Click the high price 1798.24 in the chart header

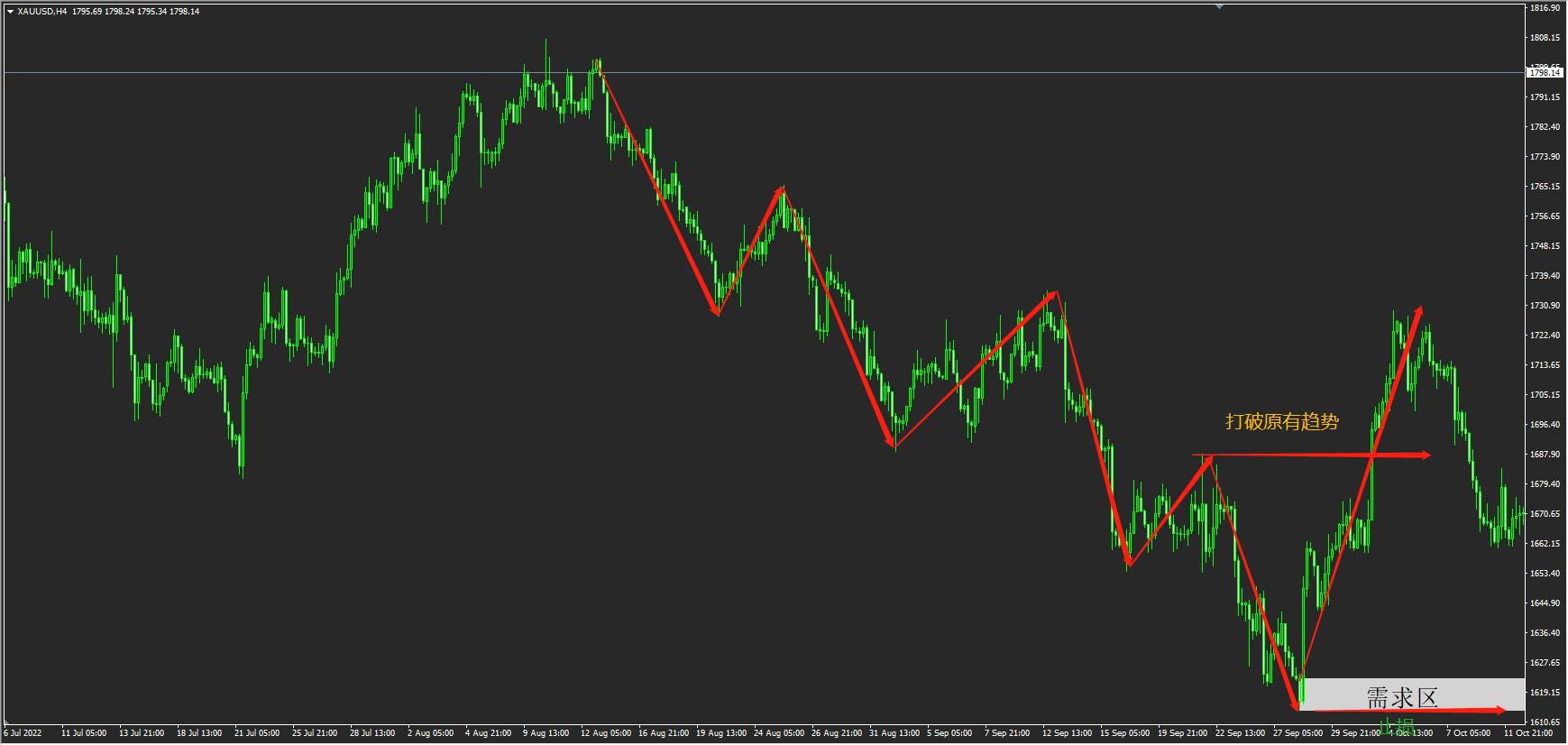[x=119, y=12]
